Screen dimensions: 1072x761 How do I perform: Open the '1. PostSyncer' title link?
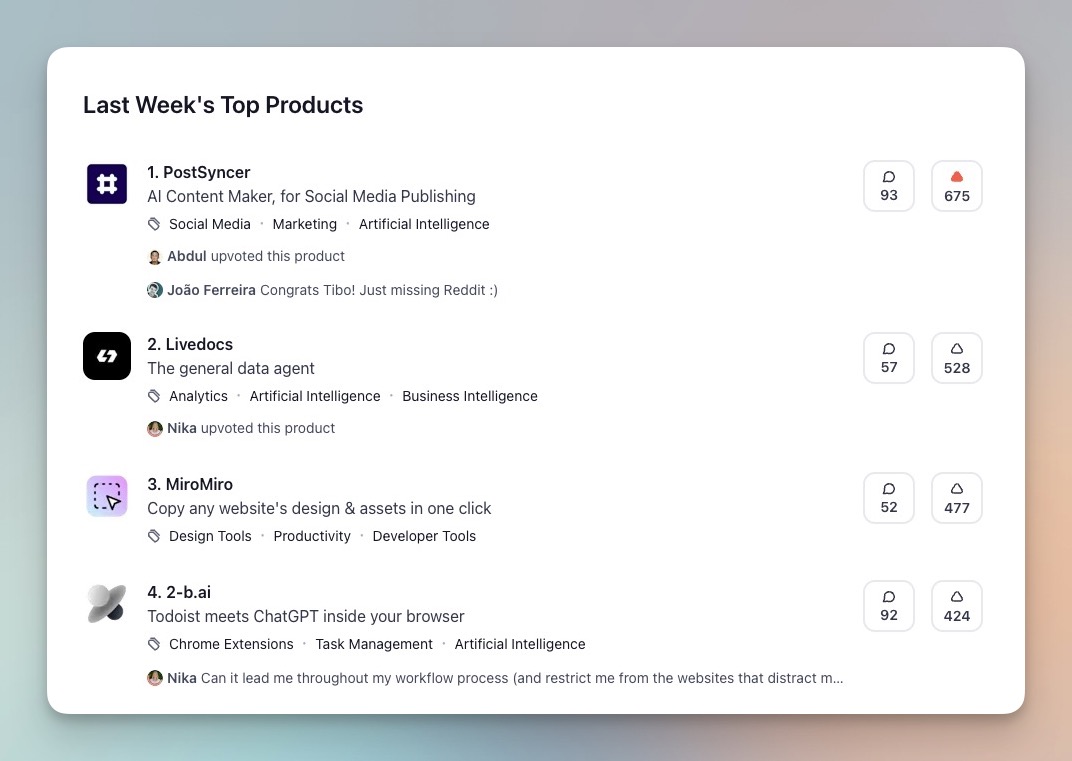tap(199, 172)
